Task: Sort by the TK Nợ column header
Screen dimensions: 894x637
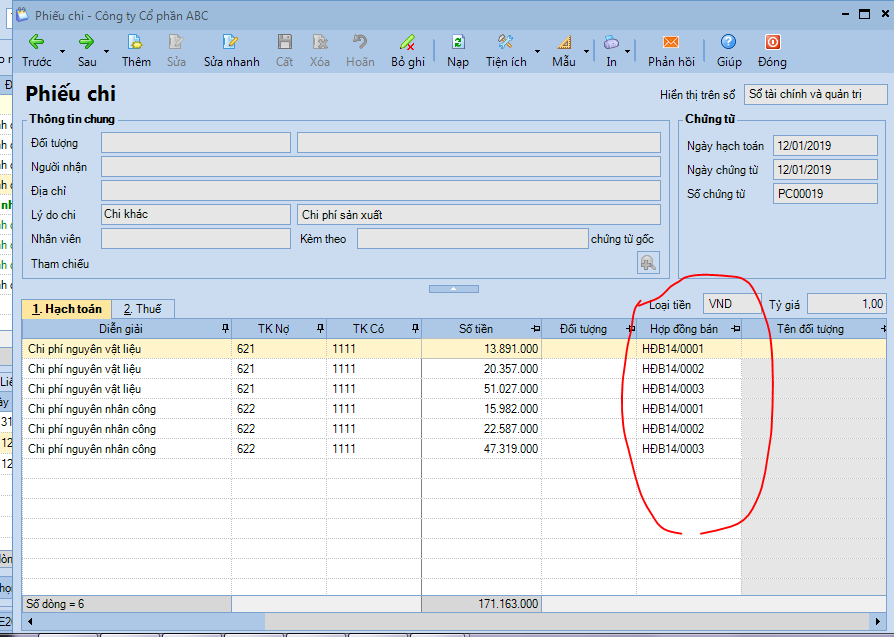Action: (274, 329)
